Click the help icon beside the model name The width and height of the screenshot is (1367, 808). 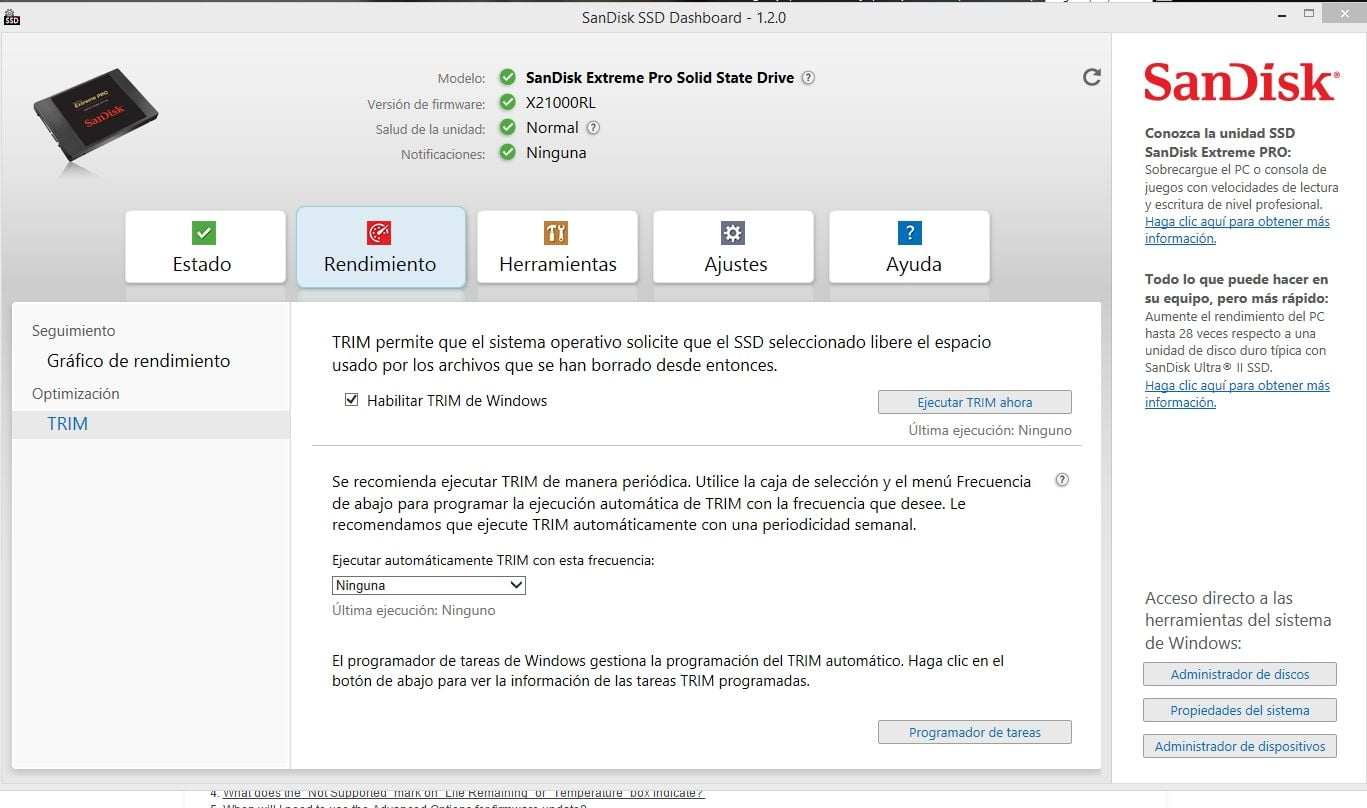(808, 78)
